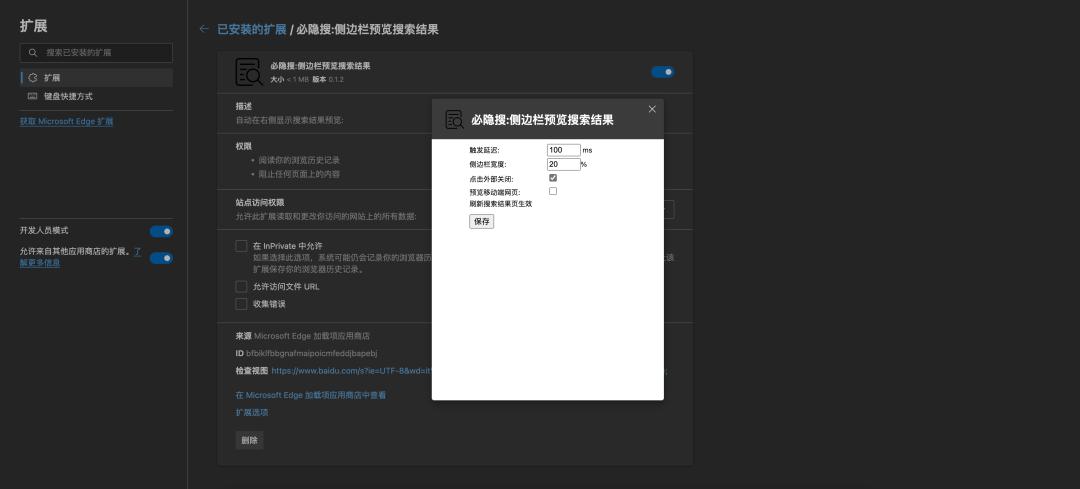The image size is (1080, 489).
Task: Click the 站点访问权限 heading
Action: (x=260, y=202)
